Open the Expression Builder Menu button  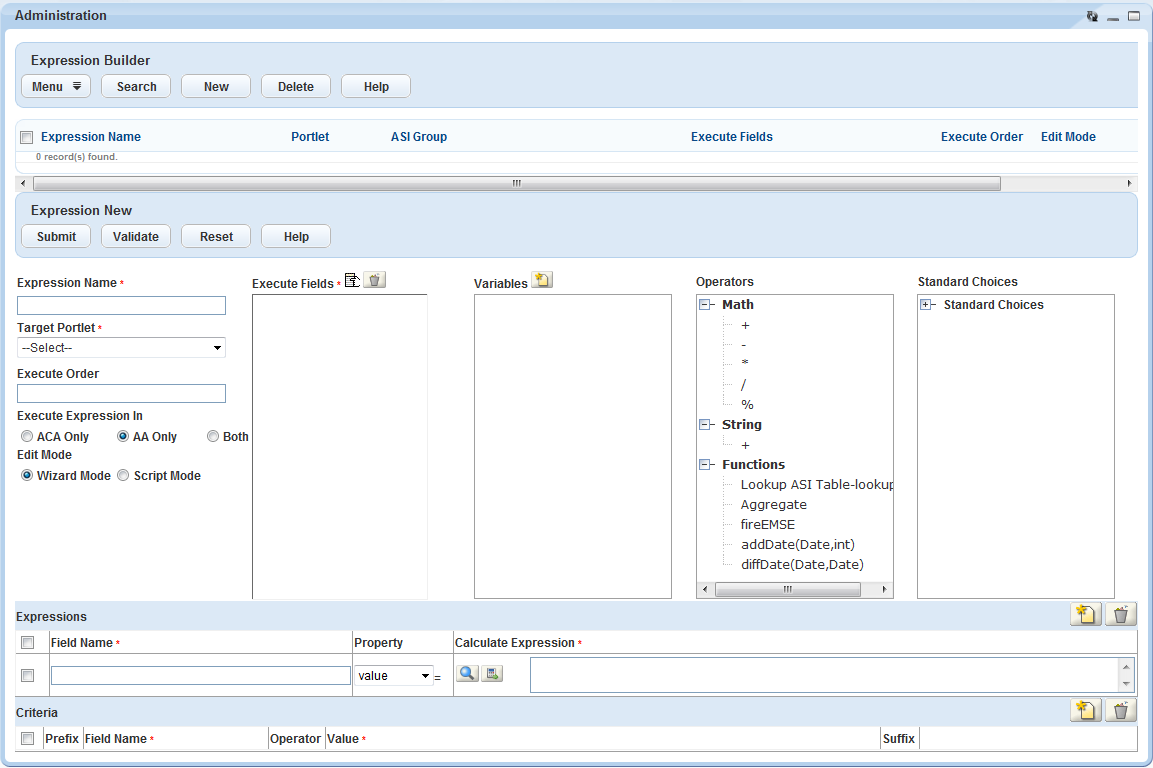point(56,87)
